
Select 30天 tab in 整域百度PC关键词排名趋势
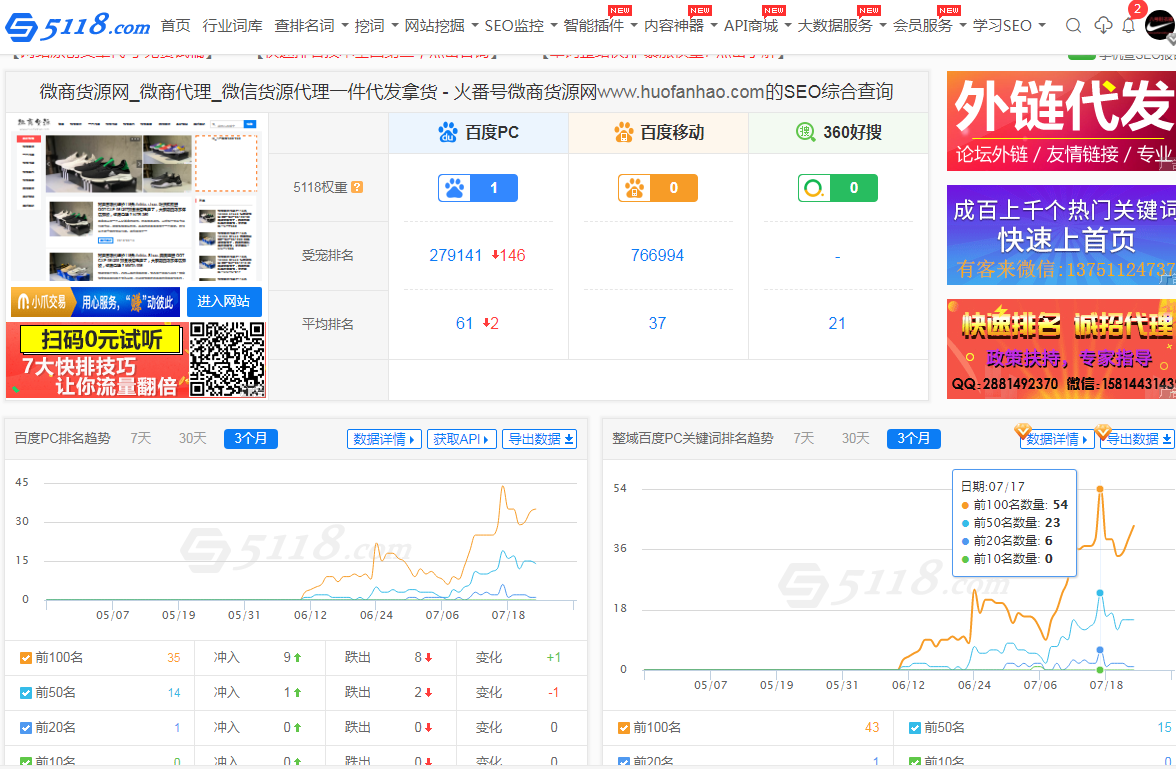coord(856,438)
